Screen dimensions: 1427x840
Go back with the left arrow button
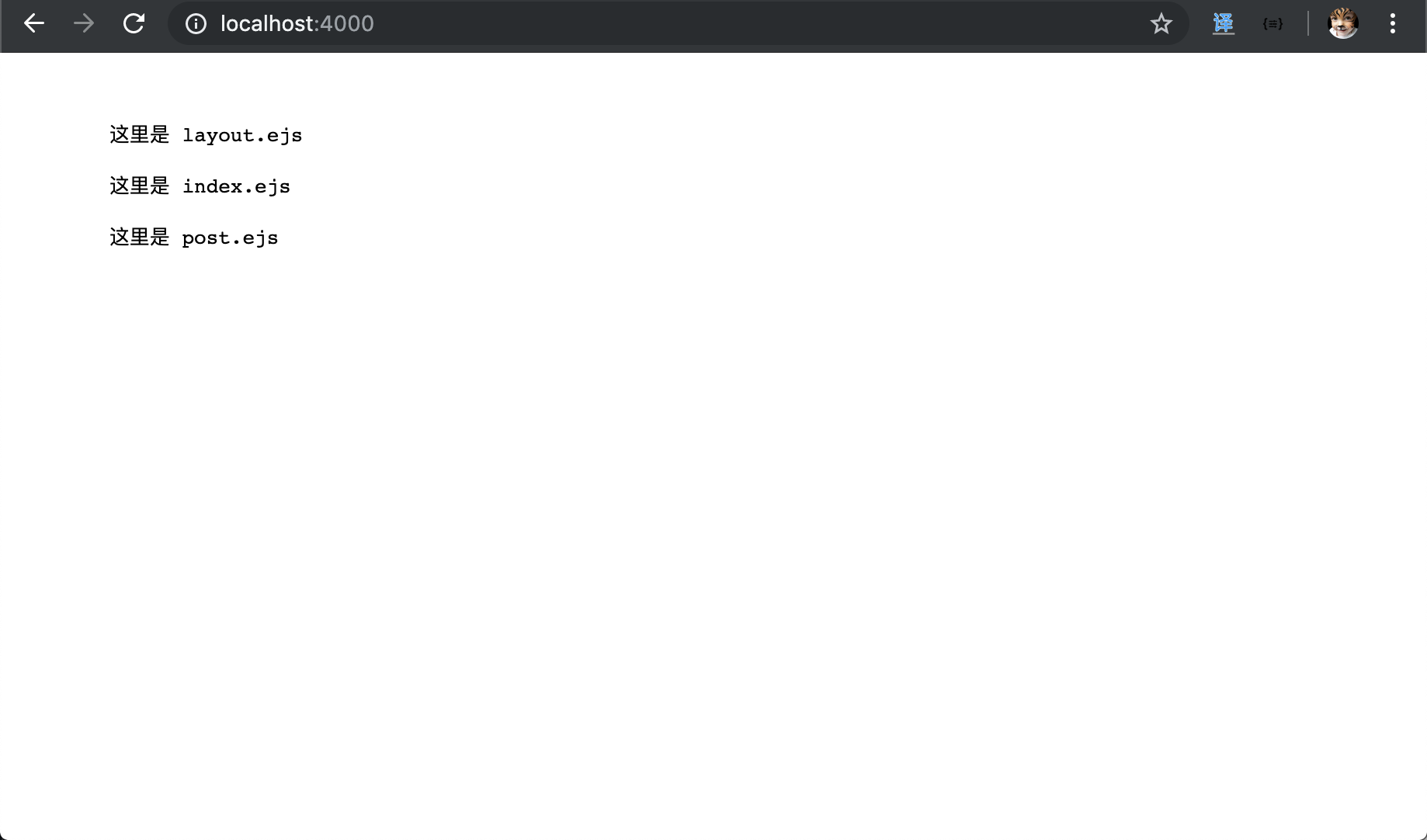point(34,23)
